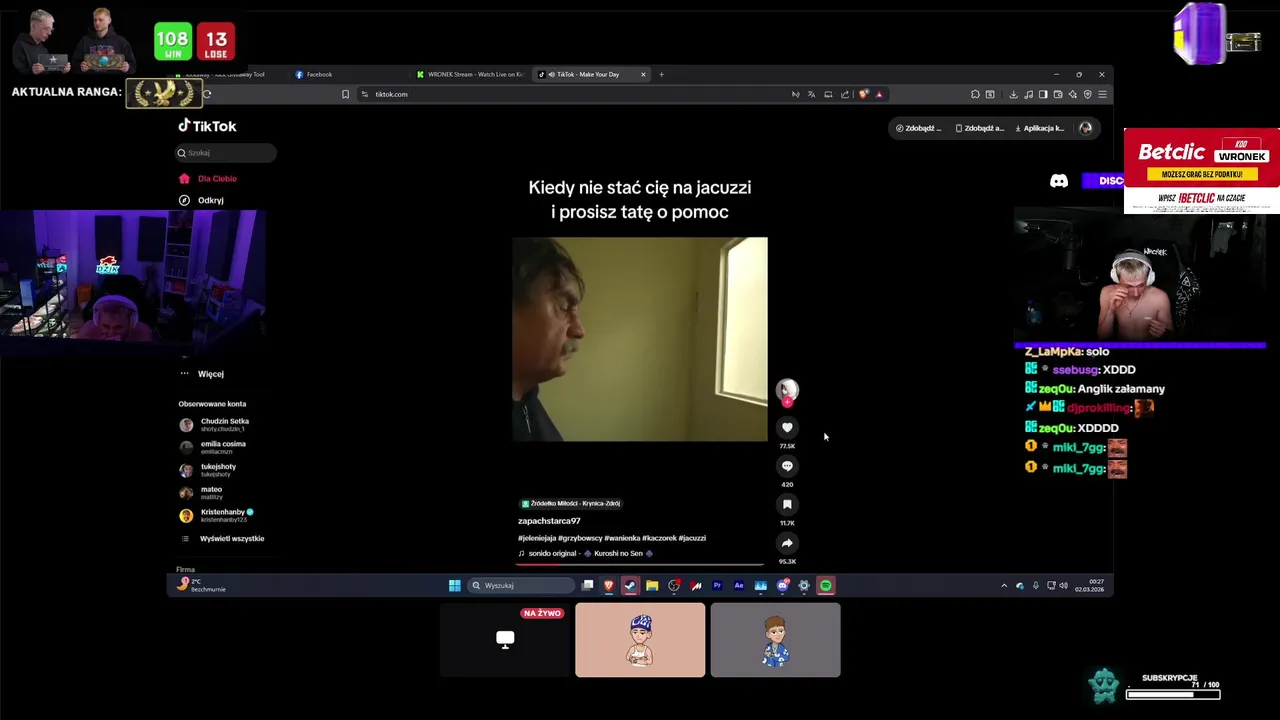Screen dimensions: 1280x720
Task: Bookmark the video with the save icon
Action: click(x=787, y=505)
